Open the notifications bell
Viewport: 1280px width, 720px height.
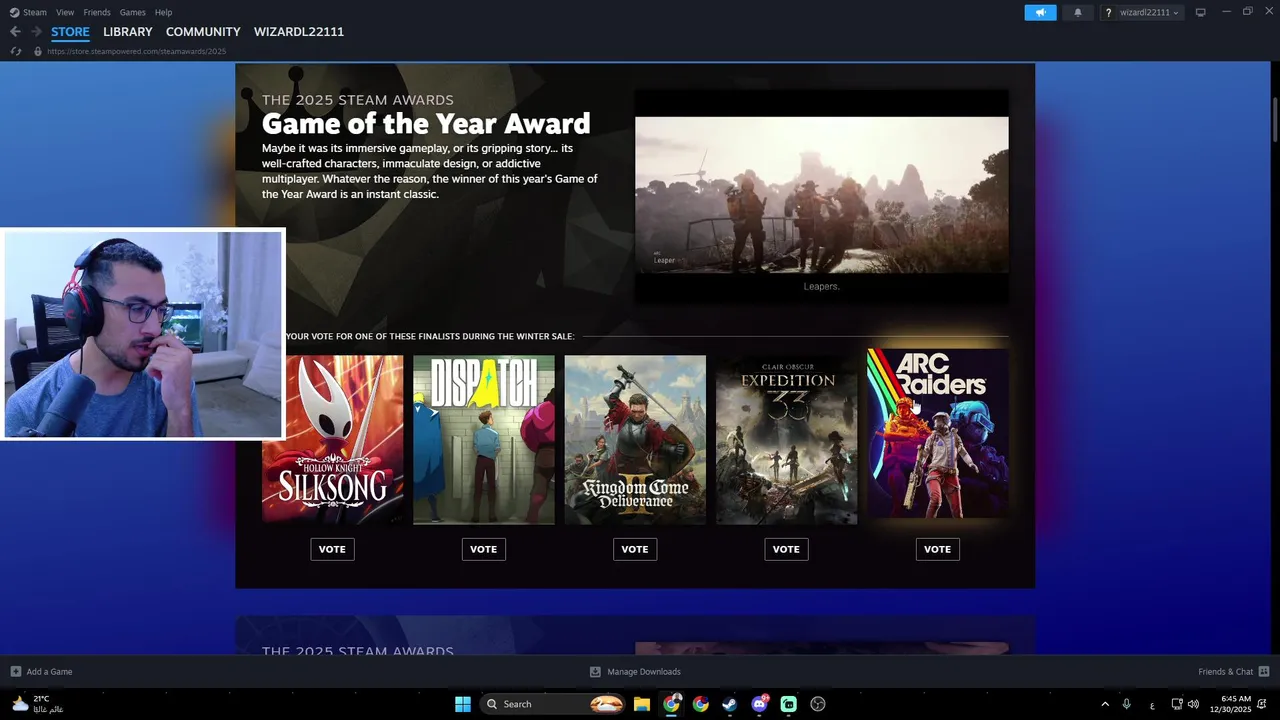tap(1077, 12)
